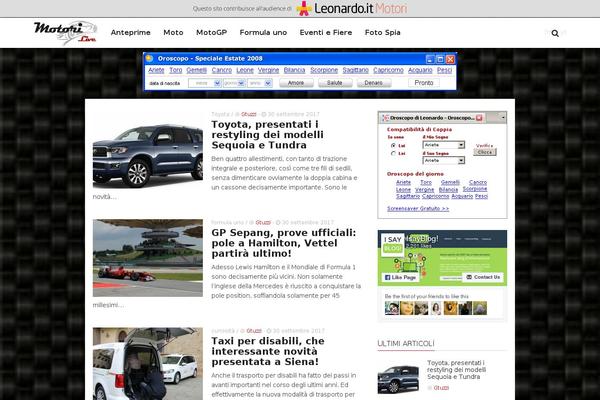This screenshot has height=400, width=600.
Task: Click the Screensaver Gratuito link
Action: tap(418, 209)
